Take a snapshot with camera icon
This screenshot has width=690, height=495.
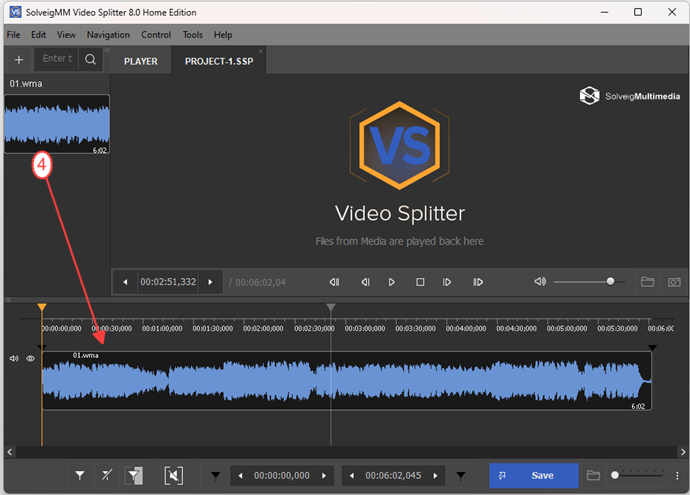click(674, 282)
